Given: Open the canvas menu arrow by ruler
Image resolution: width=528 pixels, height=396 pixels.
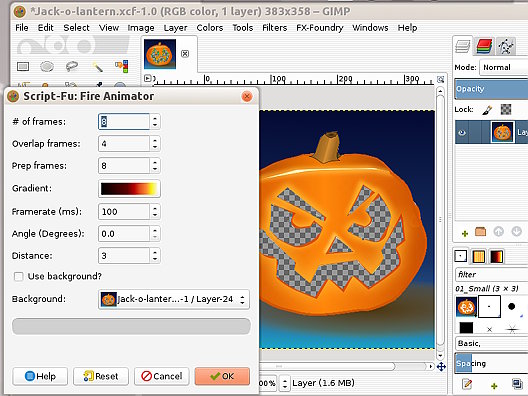Looking at the screenshot, I should [147, 78].
